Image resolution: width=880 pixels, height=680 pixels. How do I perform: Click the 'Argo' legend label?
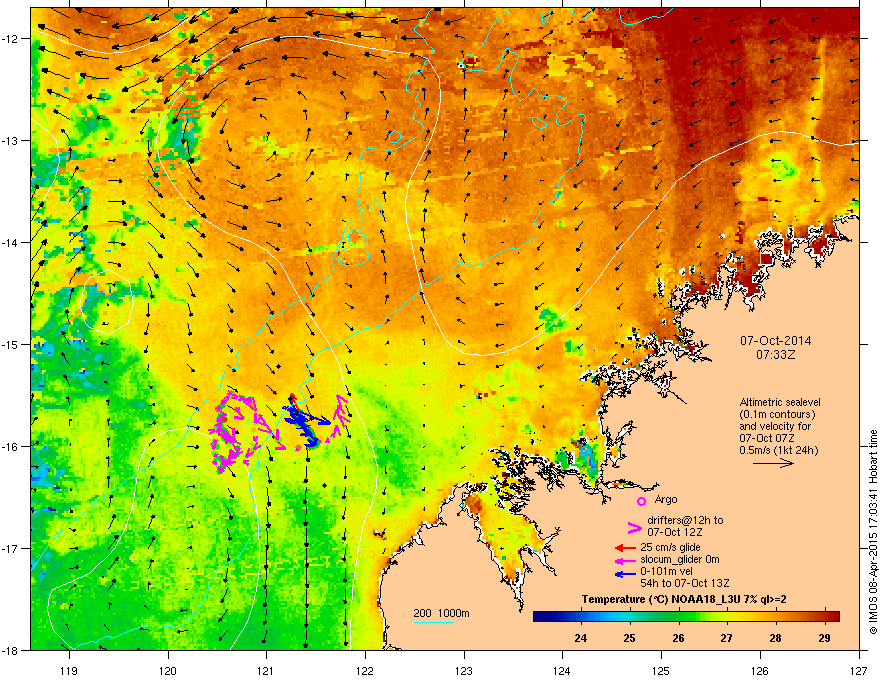tap(666, 499)
